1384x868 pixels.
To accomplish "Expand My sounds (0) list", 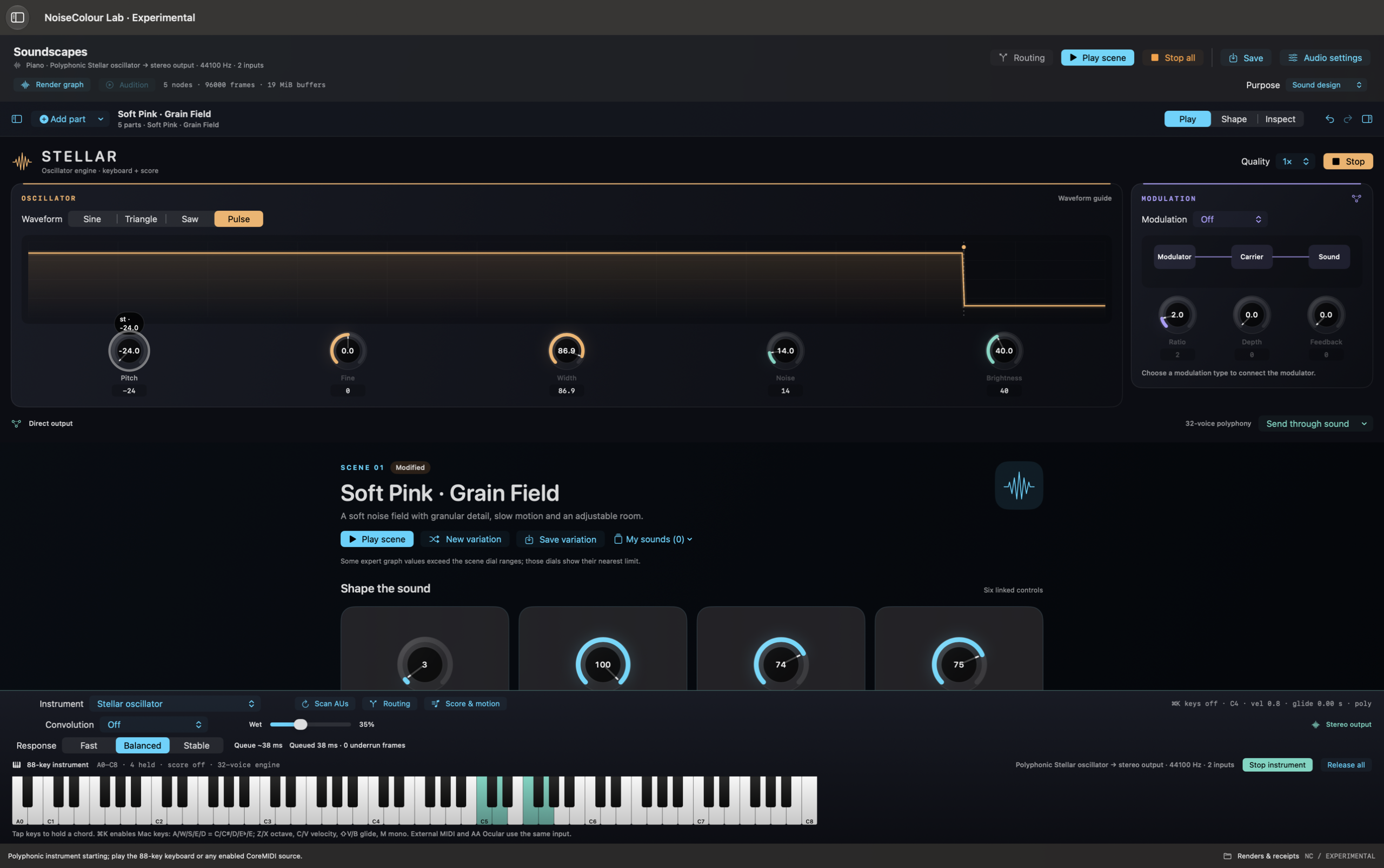I will [653, 539].
